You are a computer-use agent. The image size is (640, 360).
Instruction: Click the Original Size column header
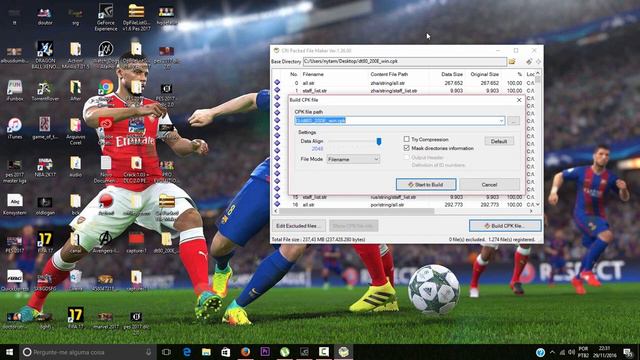coord(484,74)
